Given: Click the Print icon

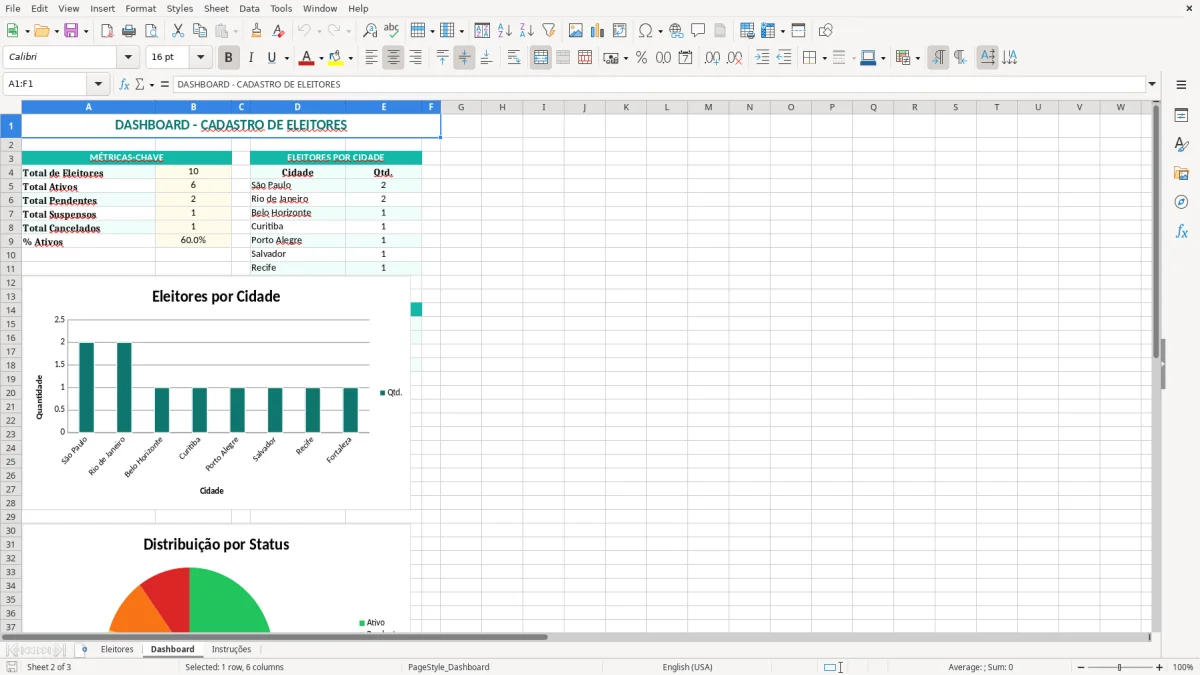Looking at the screenshot, I should [x=129, y=31].
